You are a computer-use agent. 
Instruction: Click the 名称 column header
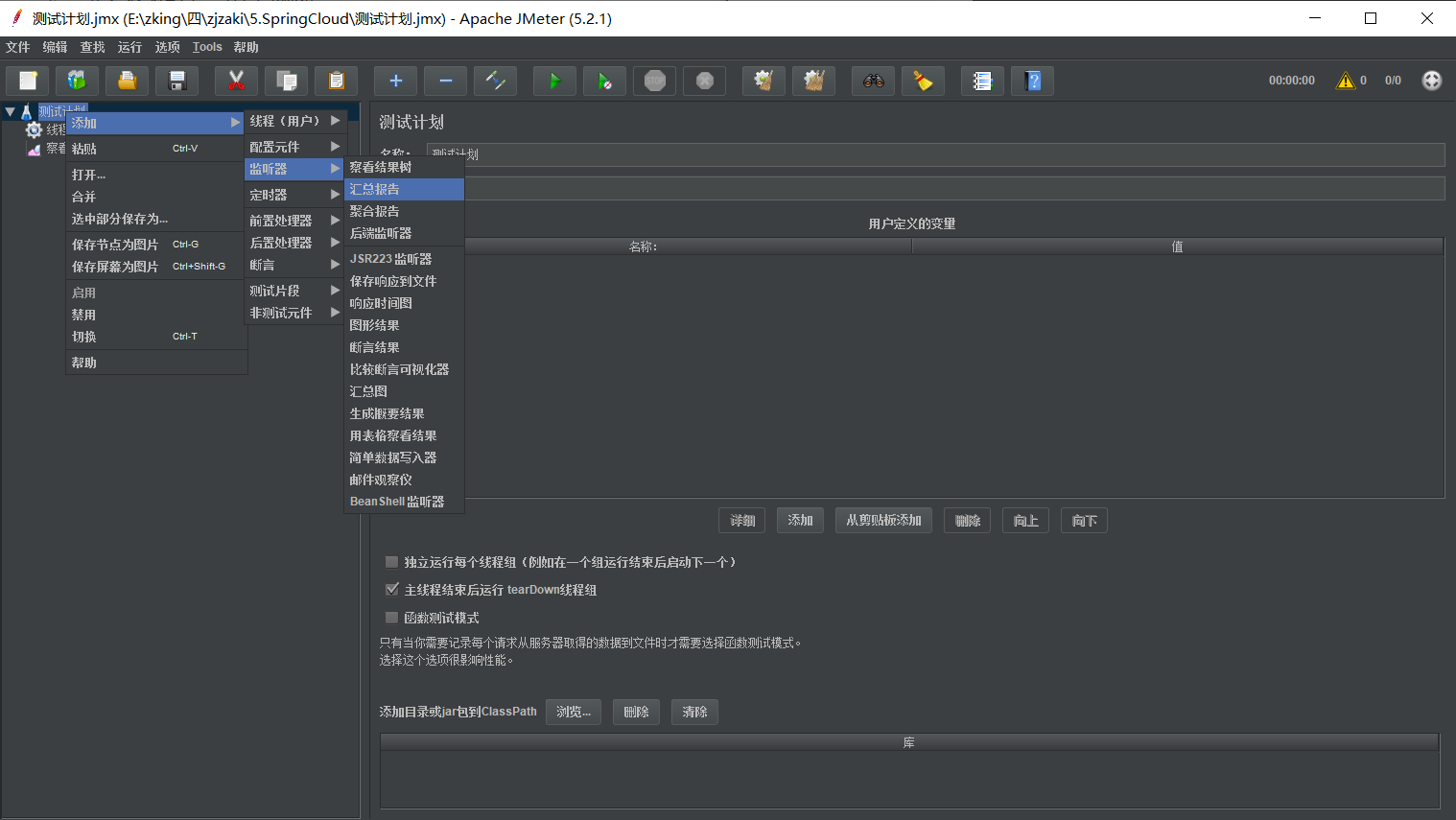point(643,246)
